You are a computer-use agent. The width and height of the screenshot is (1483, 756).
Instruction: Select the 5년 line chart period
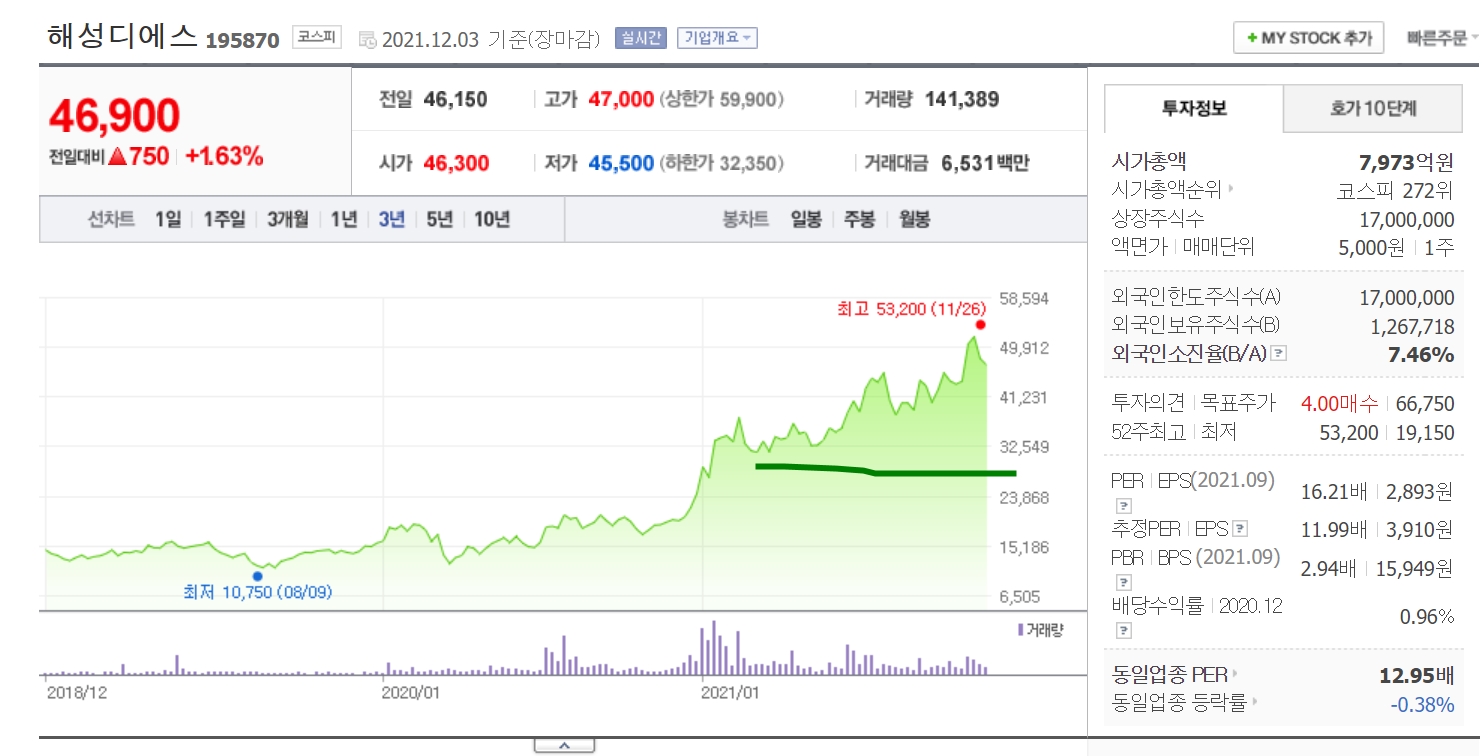click(439, 220)
